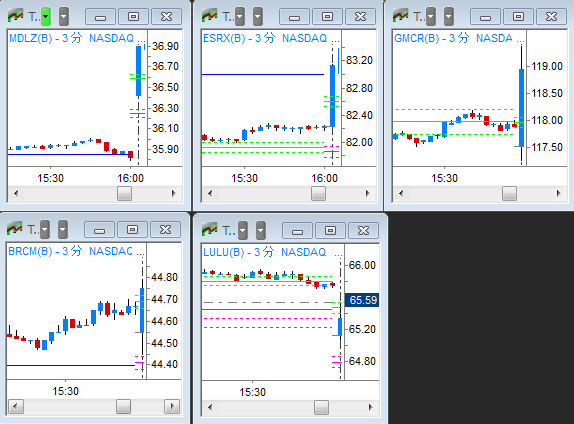Click the 16:00 time label on MDLZ chart
Screen dimensions: 574x424
pos(130,178)
